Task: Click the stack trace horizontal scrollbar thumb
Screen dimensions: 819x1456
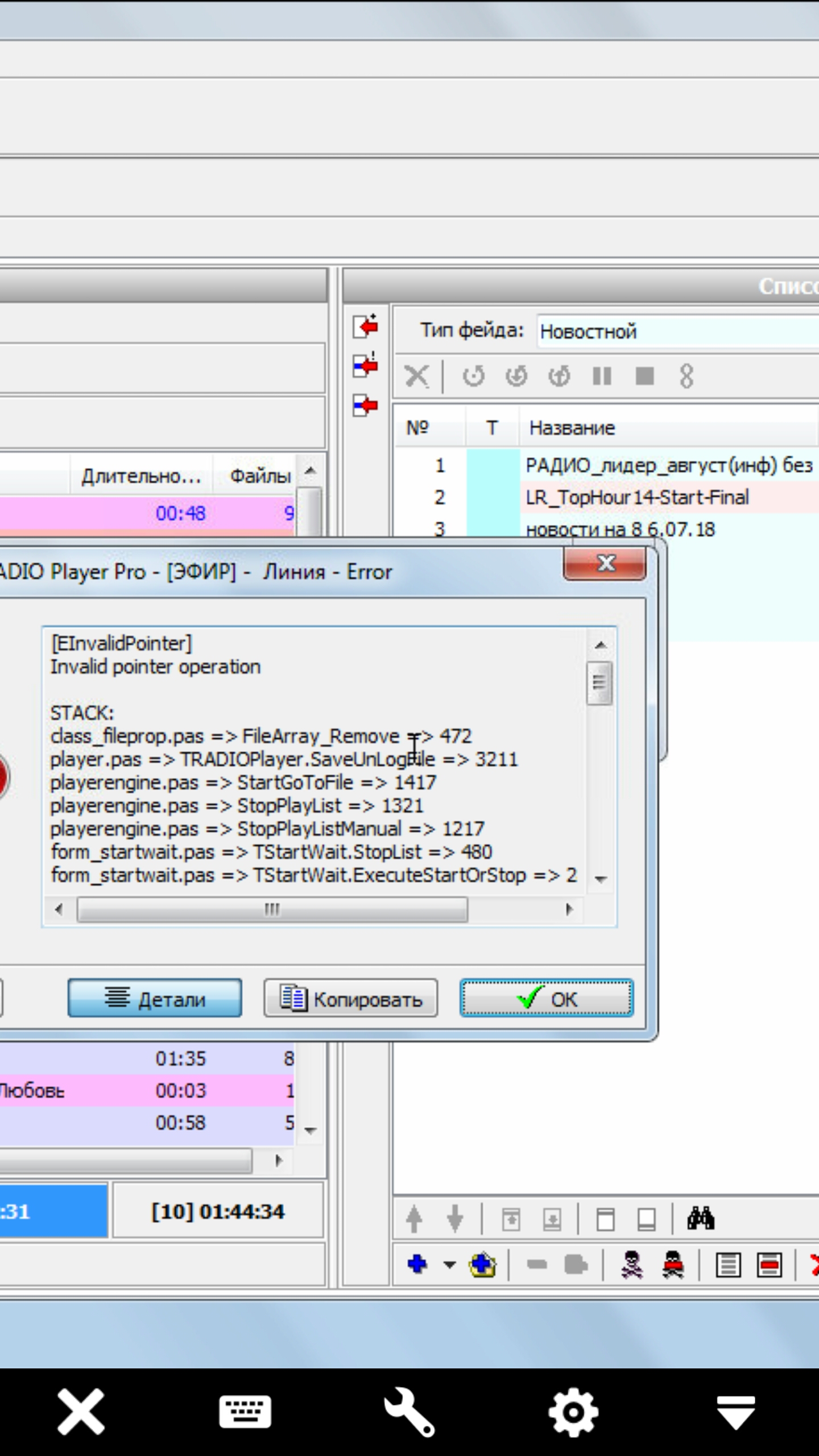Action: point(272,909)
